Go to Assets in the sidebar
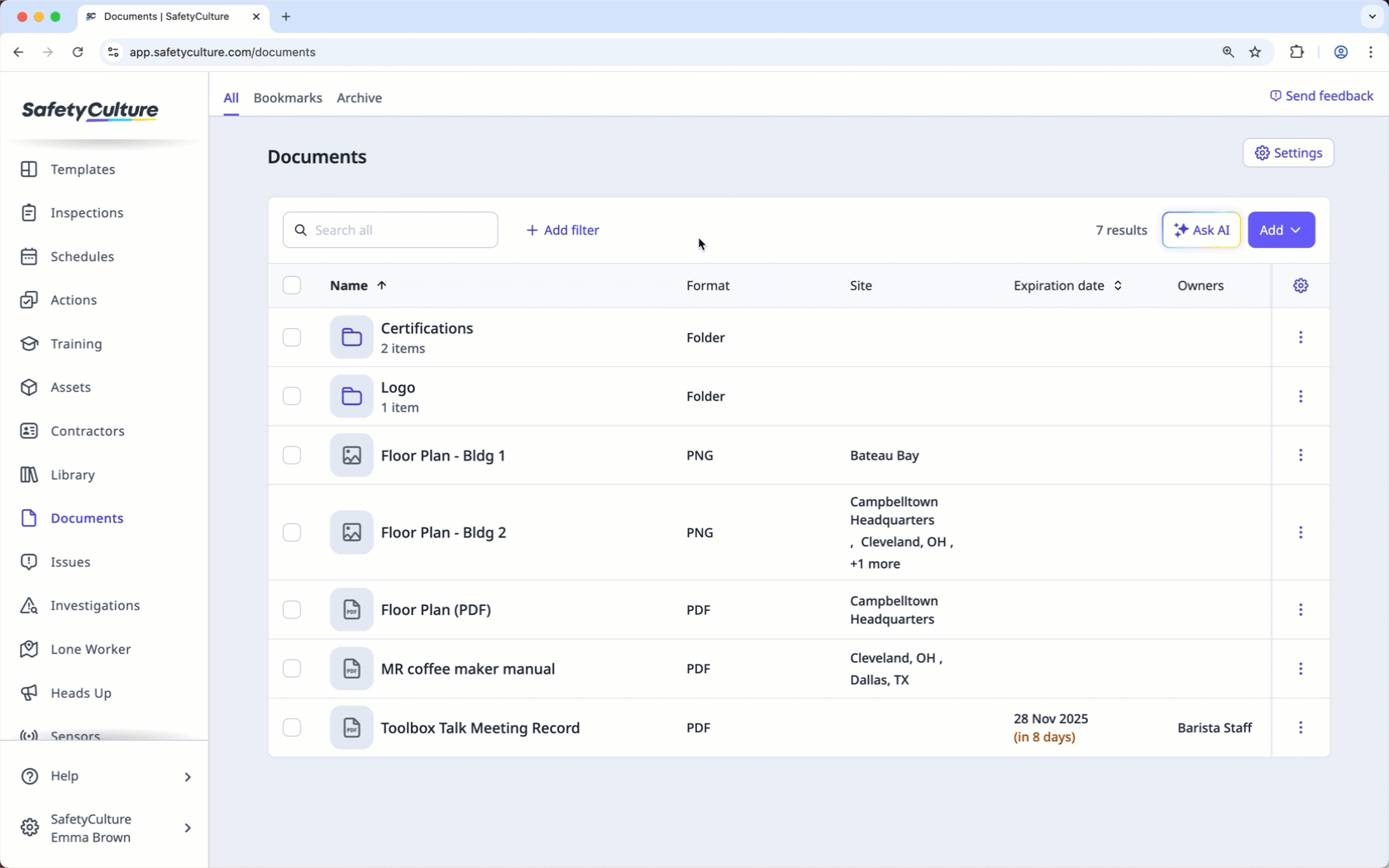 70,388
